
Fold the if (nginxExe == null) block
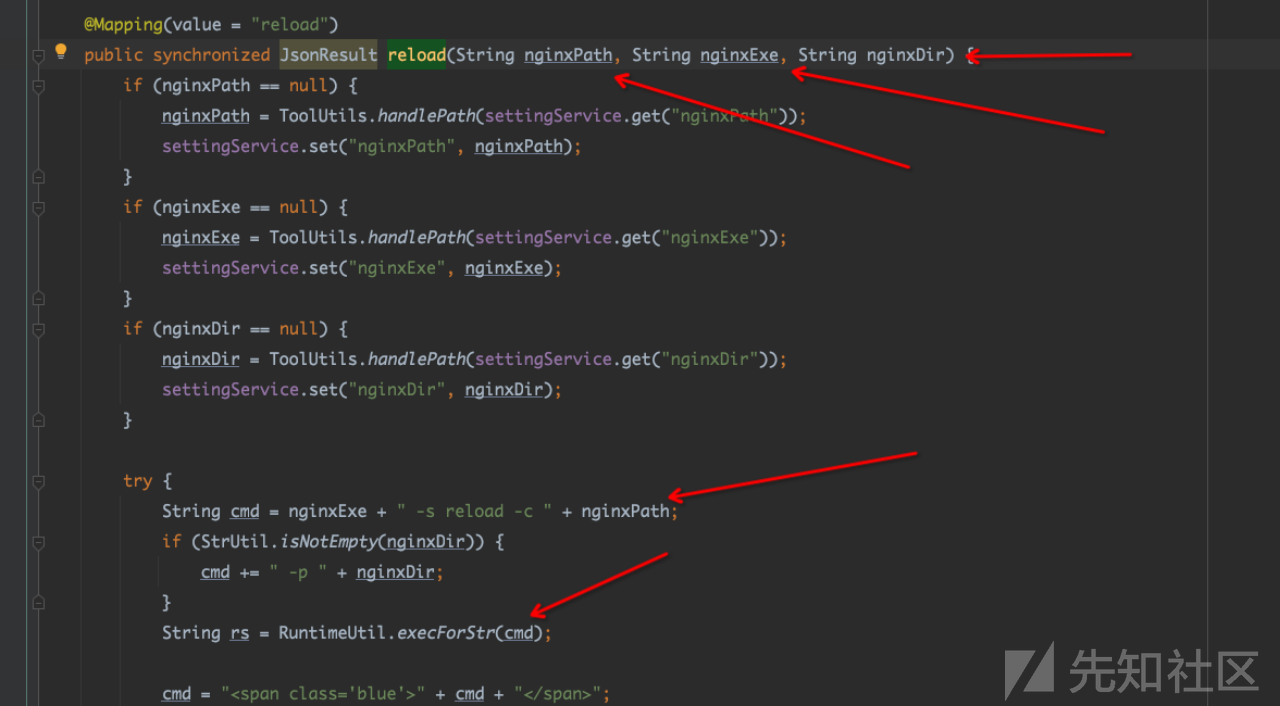pos(38,208)
